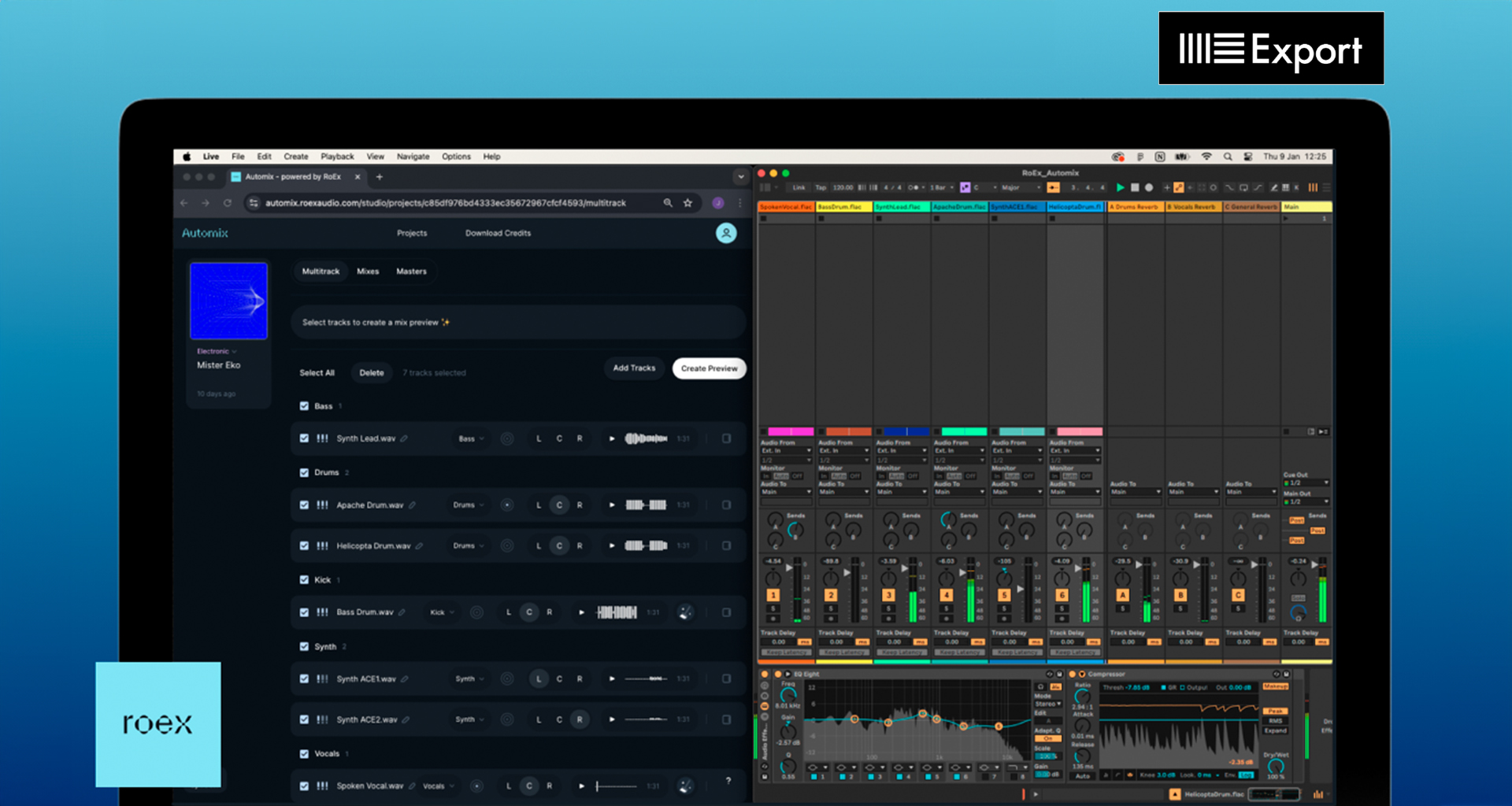1512x806 pixels.
Task: Open the Projects link in Automix
Action: click(412, 233)
